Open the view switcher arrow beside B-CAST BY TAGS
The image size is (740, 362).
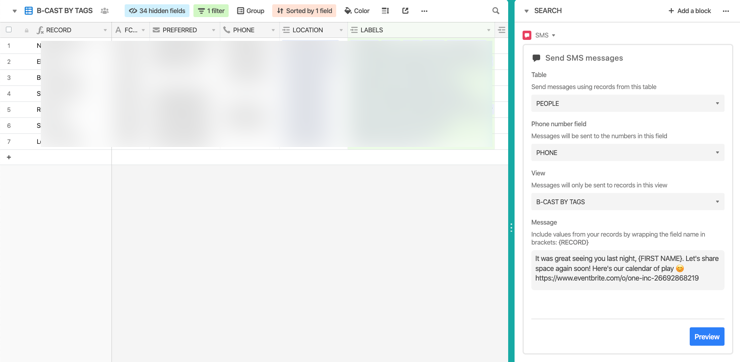(x=15, y=11)
